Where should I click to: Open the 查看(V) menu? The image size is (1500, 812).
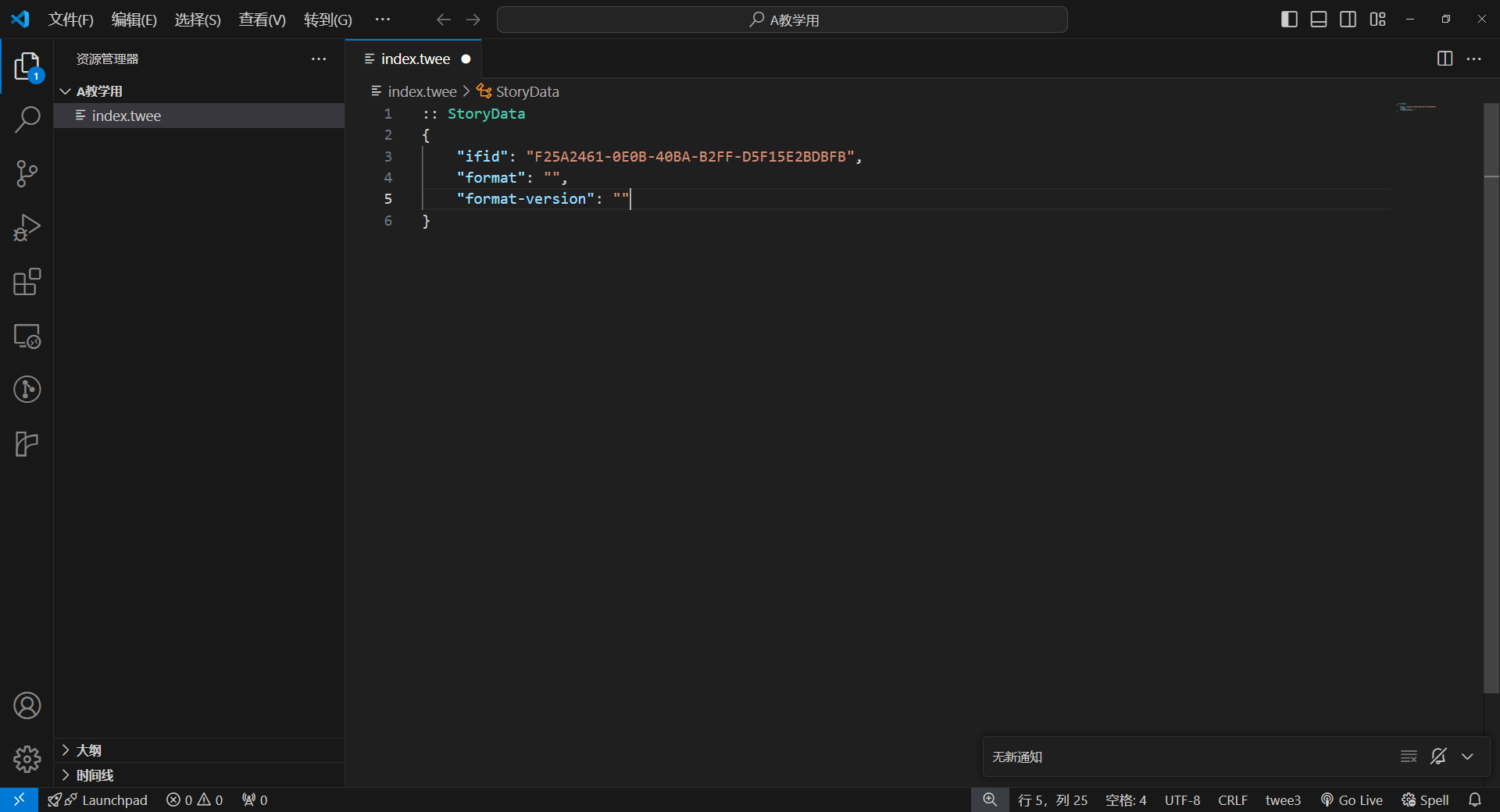[x=262, y=20]
